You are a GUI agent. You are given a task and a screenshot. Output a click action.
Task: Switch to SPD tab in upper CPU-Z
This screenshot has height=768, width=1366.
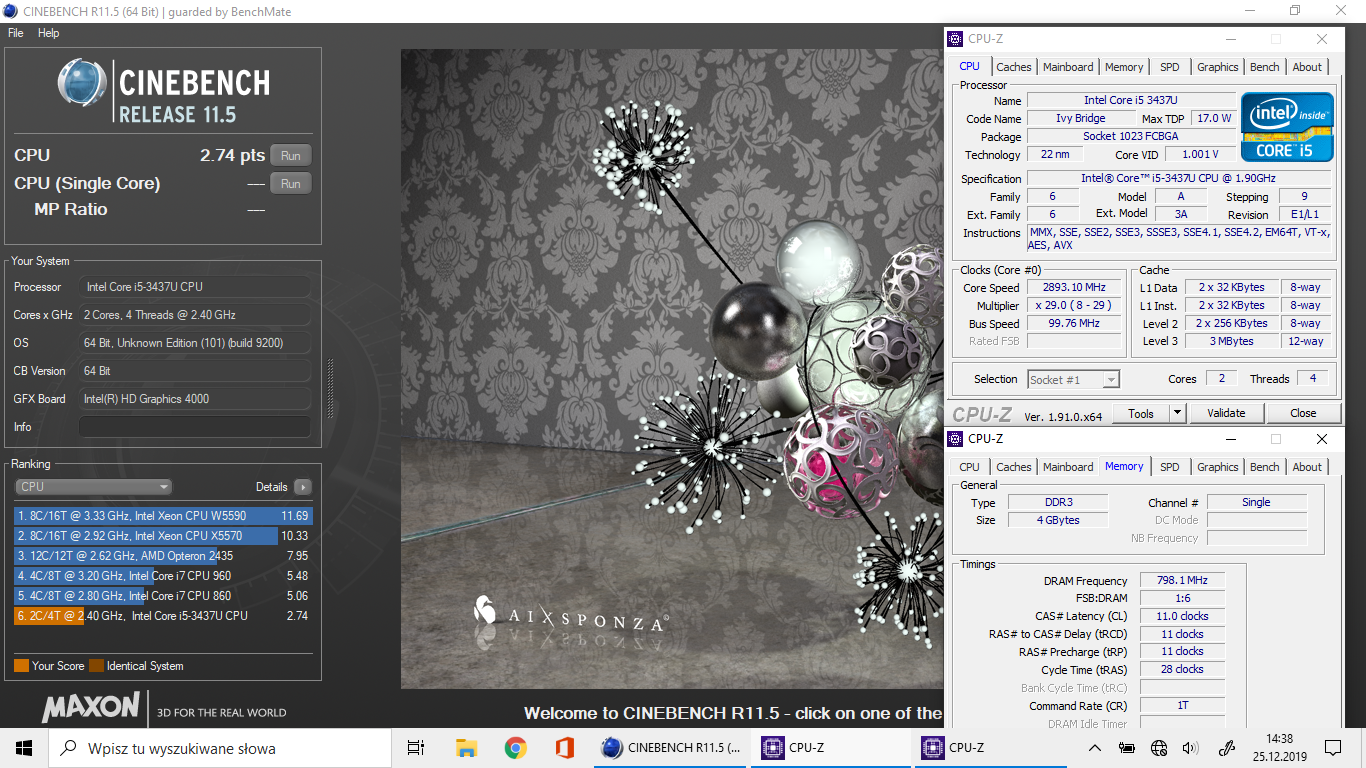(x=1169, y=67)
